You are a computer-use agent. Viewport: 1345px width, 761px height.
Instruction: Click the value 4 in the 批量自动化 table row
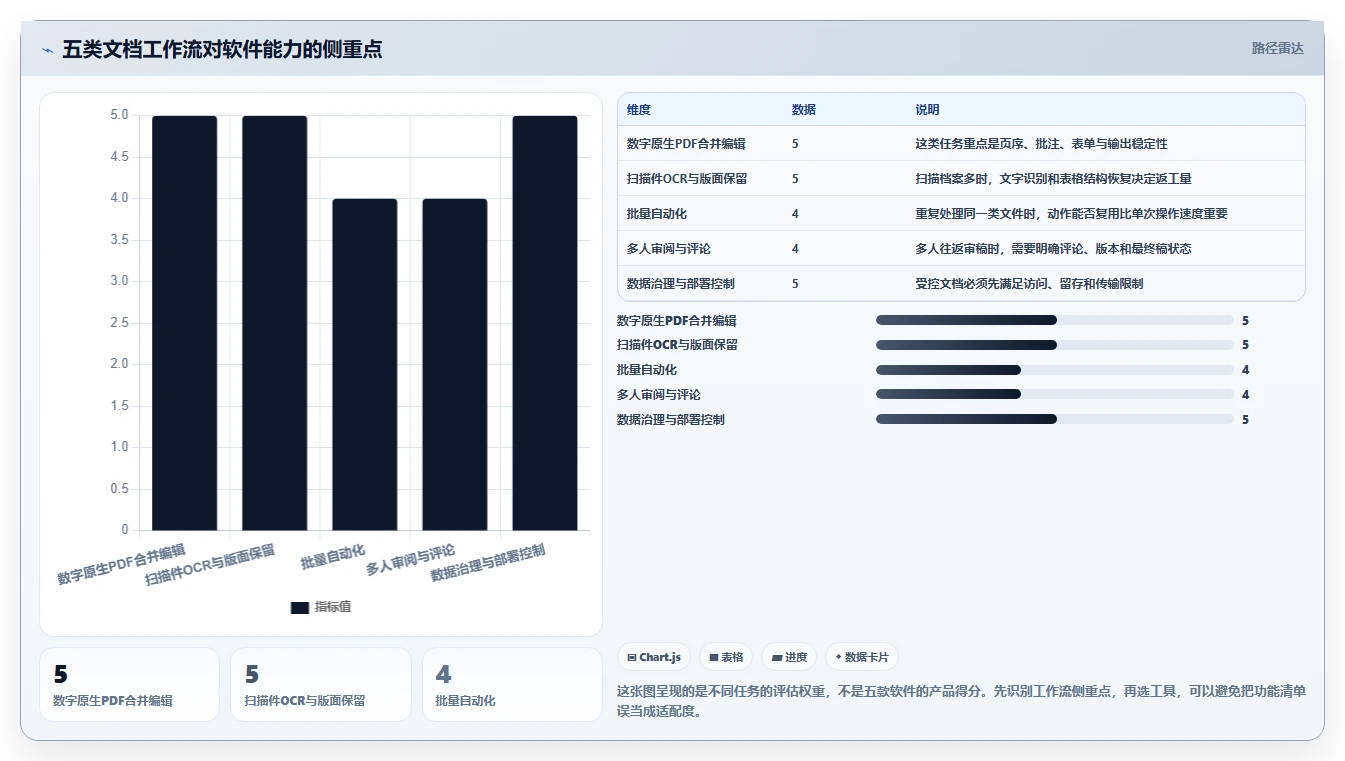(x=795, y=214)
